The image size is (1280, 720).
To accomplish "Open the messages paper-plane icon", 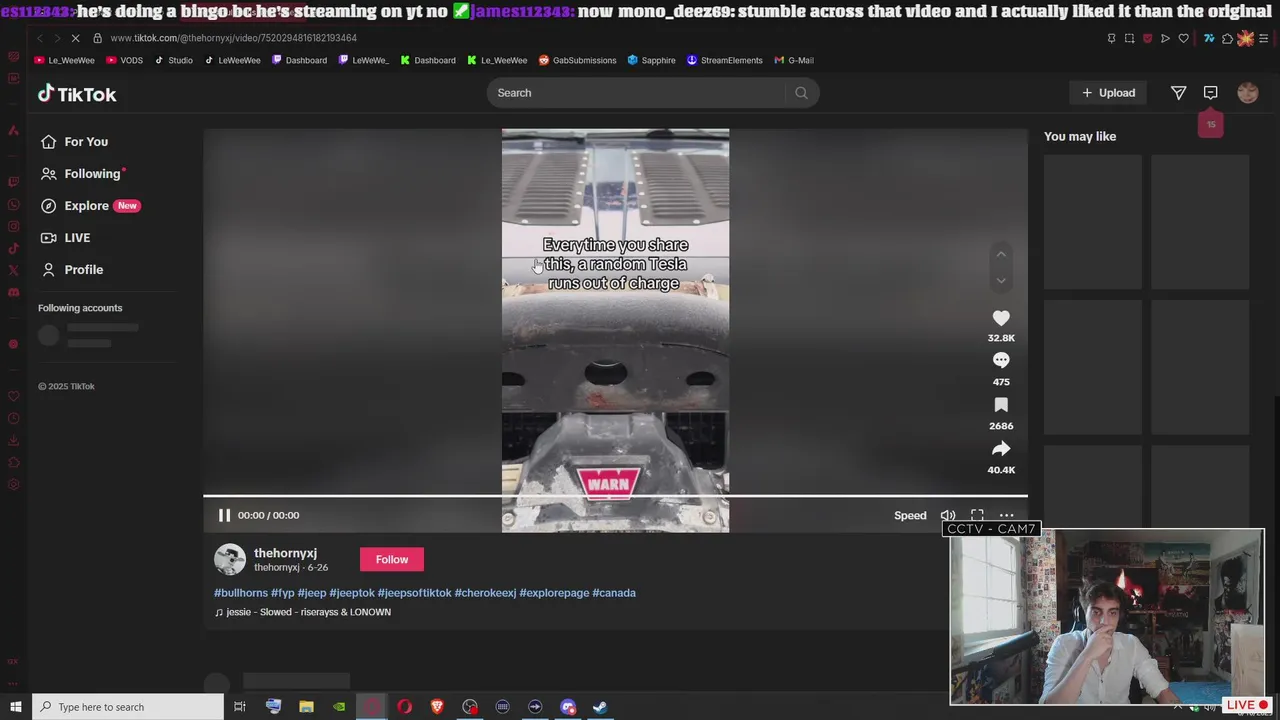I will coord(1179,93).
